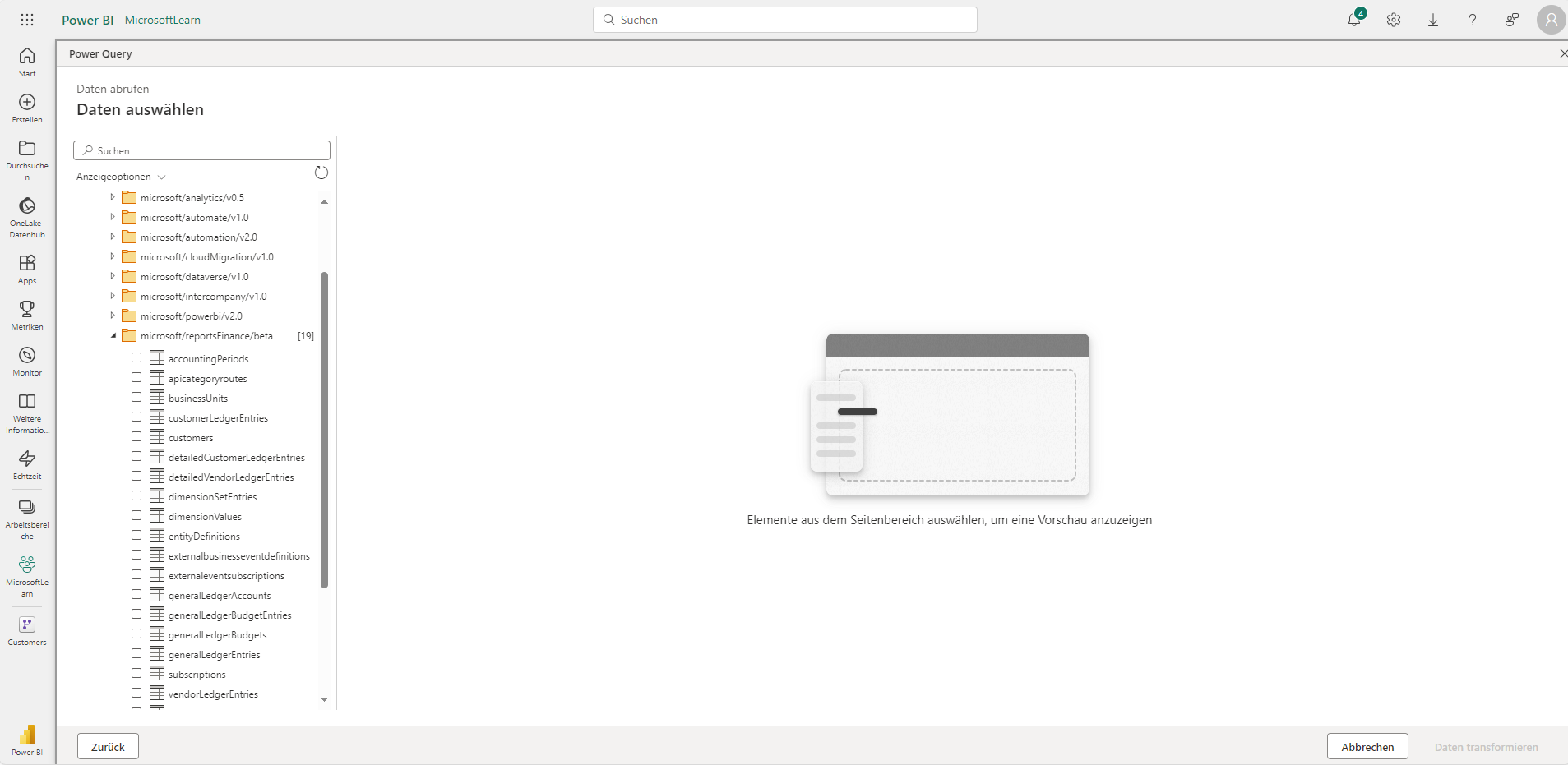
Task: Open Durchsuchen folder icon
Action: [27, 148]
